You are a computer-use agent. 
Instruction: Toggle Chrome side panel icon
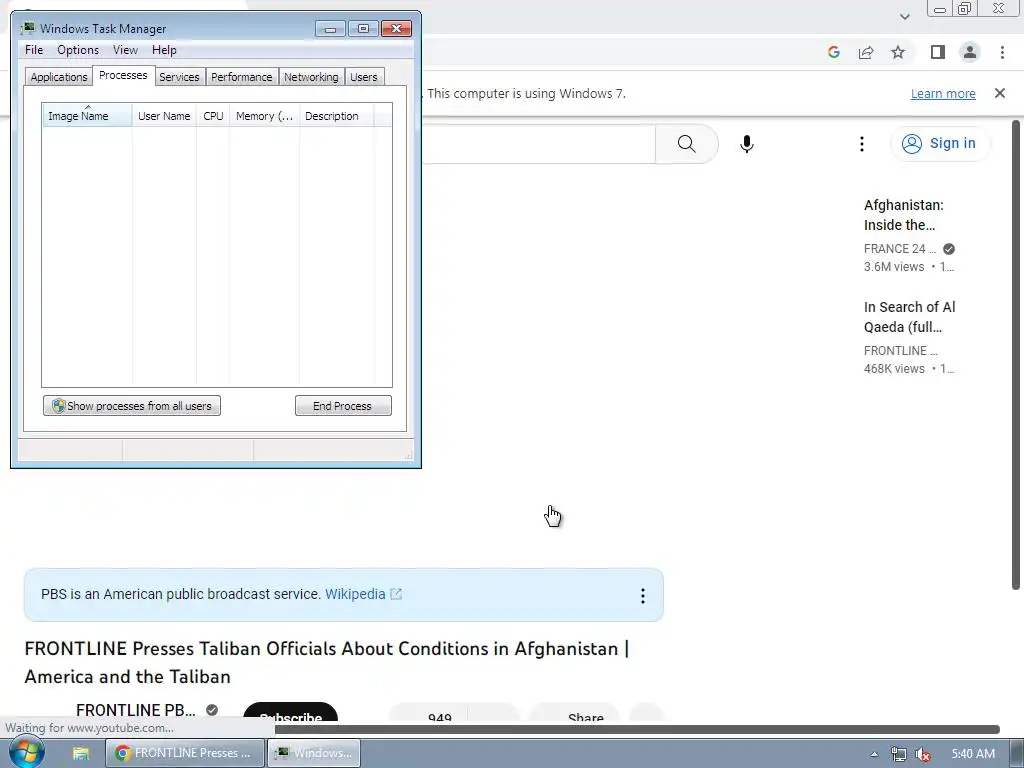click(938, 52)
